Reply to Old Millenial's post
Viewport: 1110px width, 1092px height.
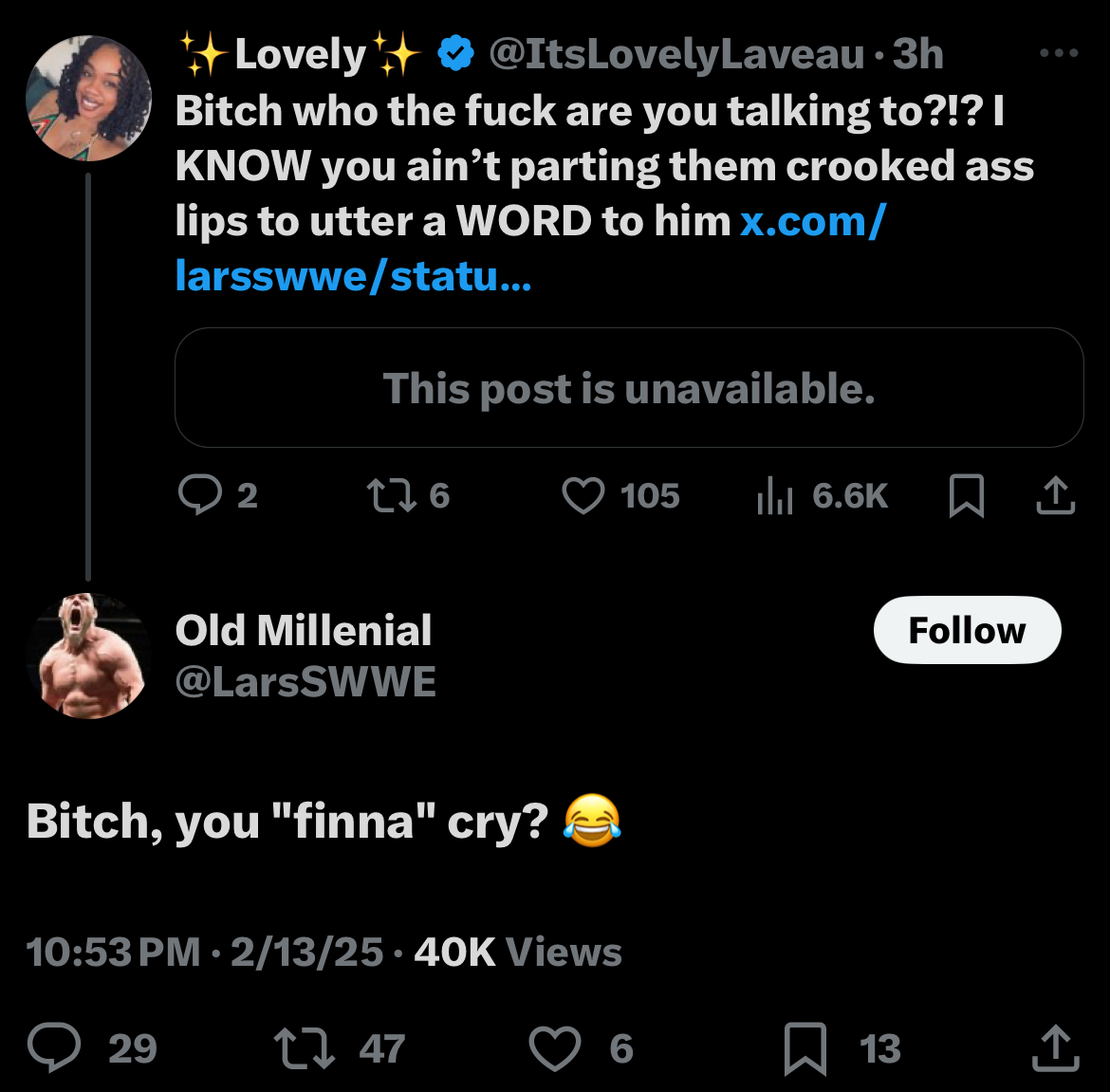[54, 1048]
